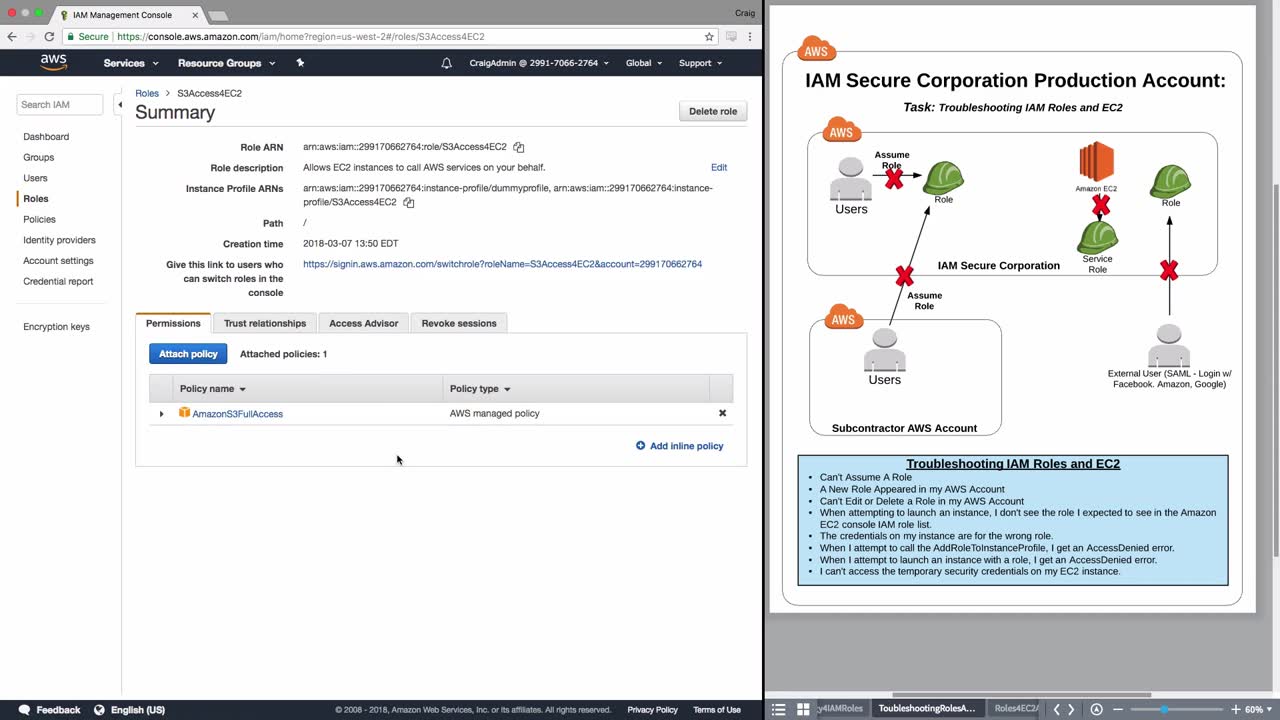Open Users in the IAM sidebar
The height and width of the screenshot is (720, 1280).
tap(35, 178)
